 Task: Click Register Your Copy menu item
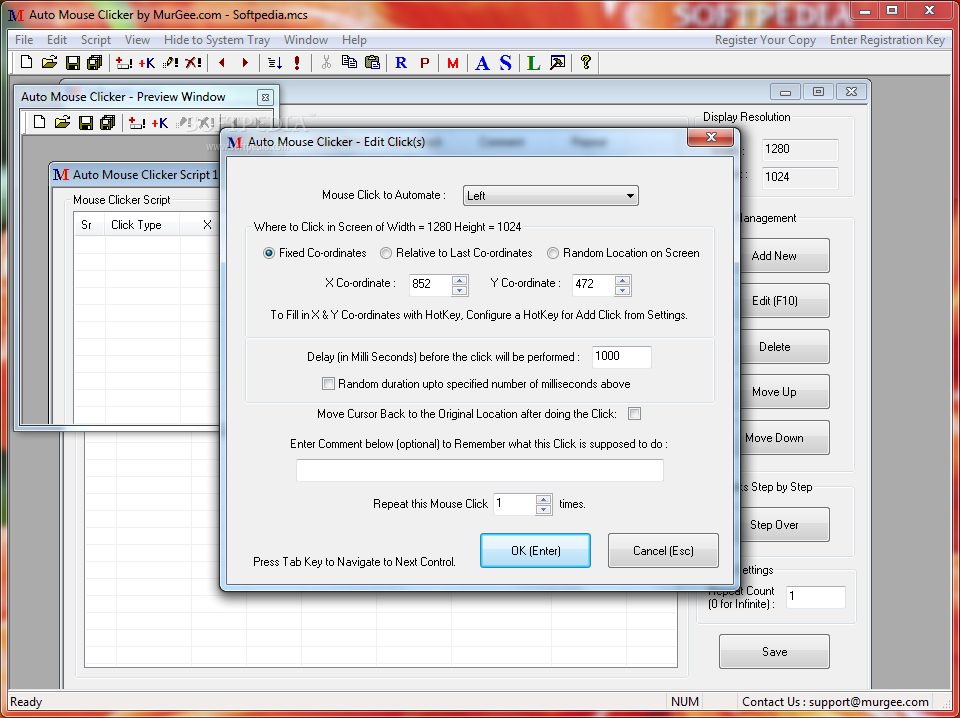(x=765, y=40)
